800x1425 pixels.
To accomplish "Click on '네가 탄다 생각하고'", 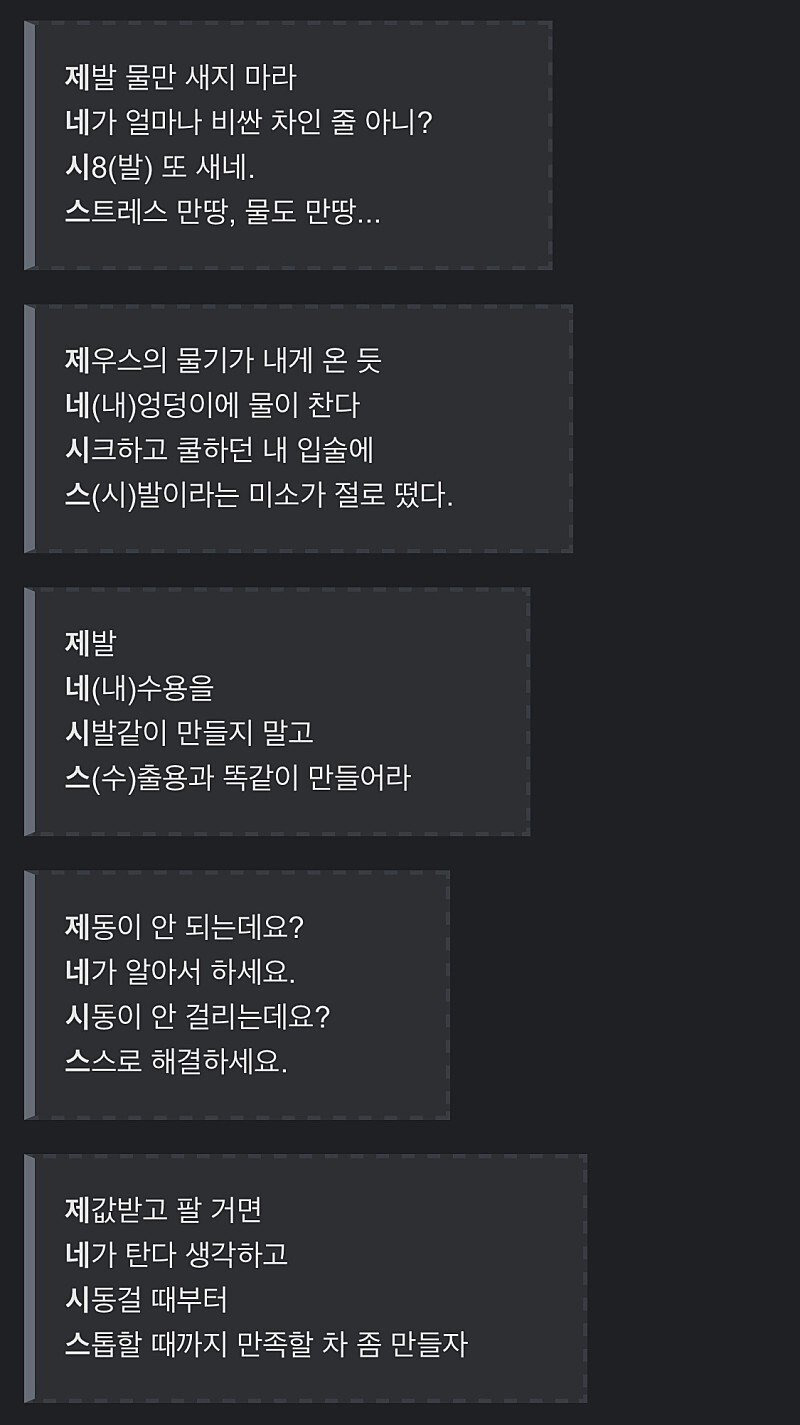I will (x=177, y=1254).
